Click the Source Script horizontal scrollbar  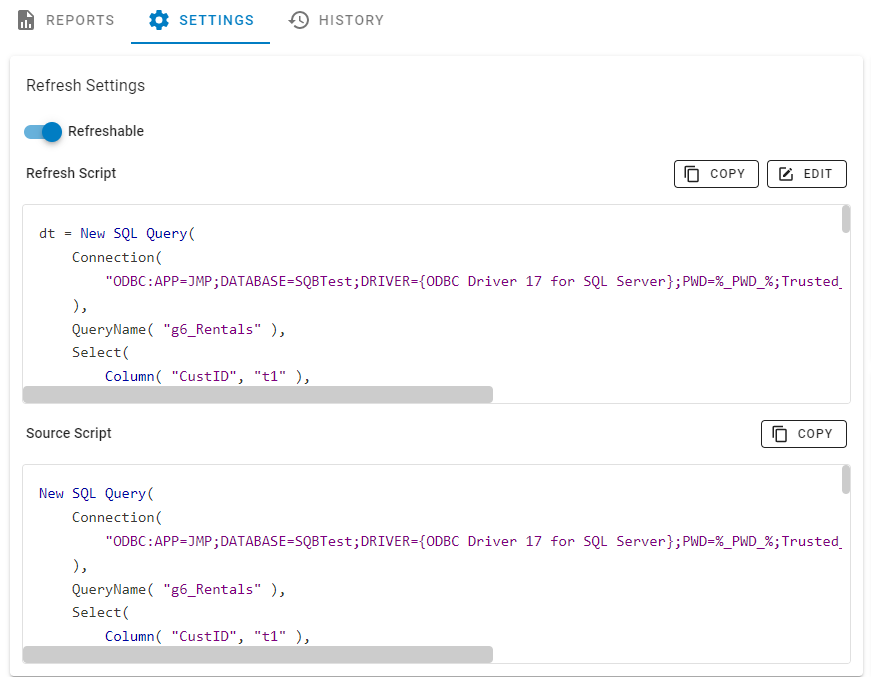pyautogui.click(x=257, y=654)
